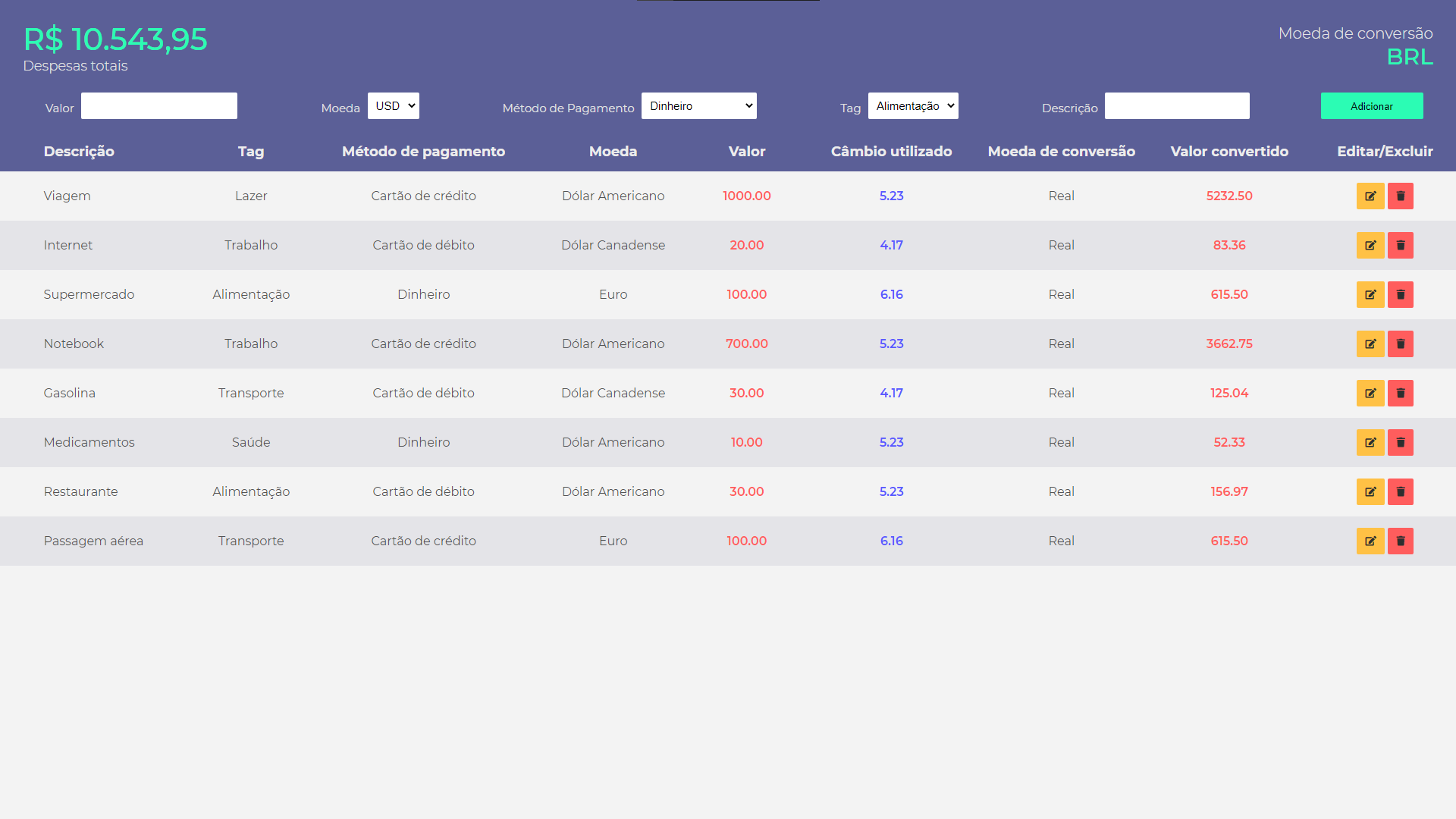Click the delete icon for Medicamentos expense

[1400, 442]
